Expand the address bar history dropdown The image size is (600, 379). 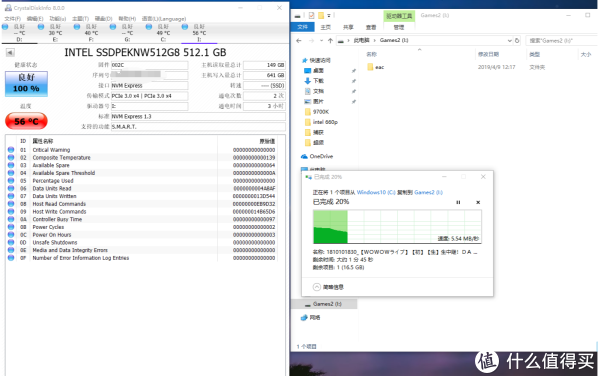509,41
